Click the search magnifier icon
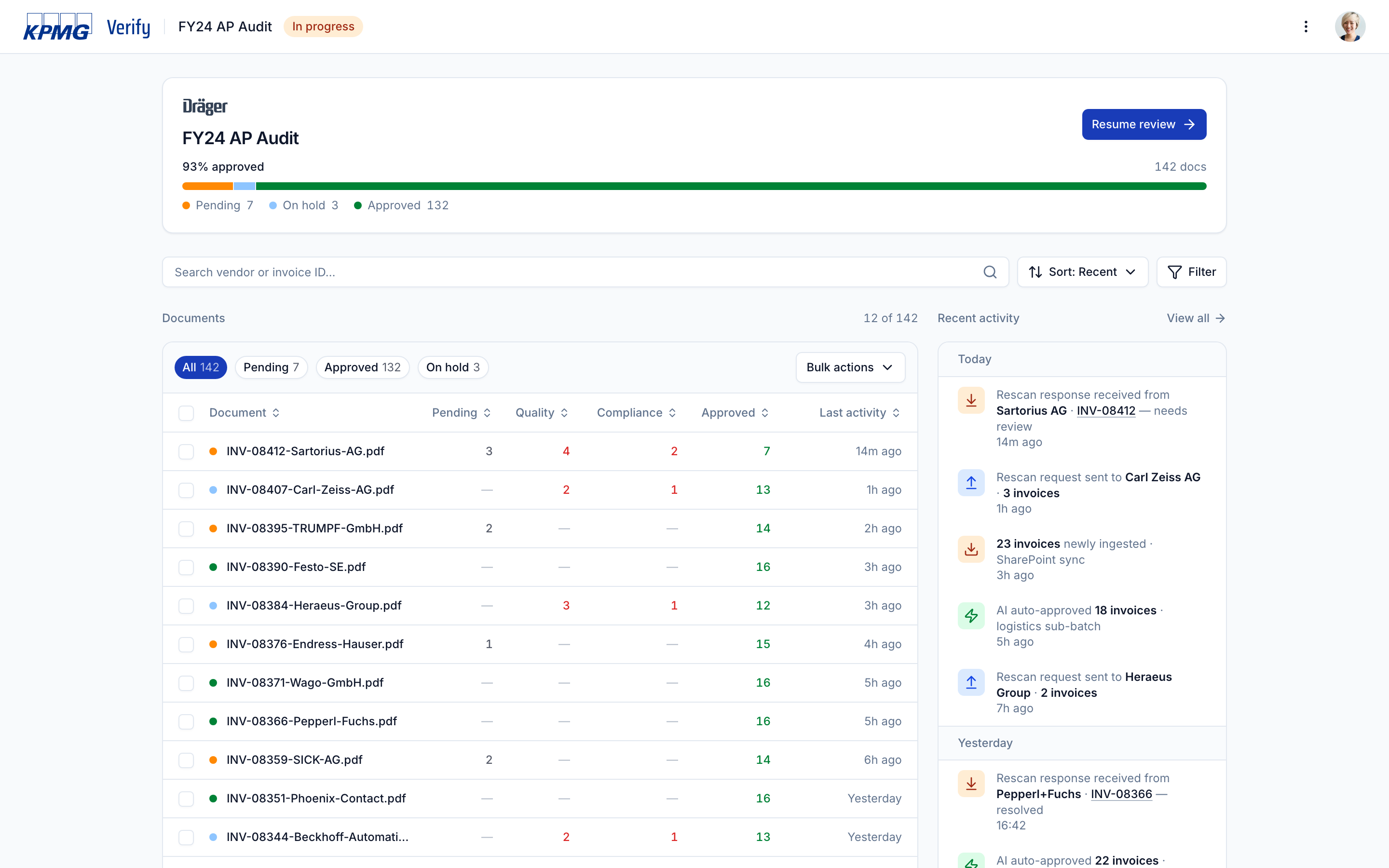 tap(990, 272)
